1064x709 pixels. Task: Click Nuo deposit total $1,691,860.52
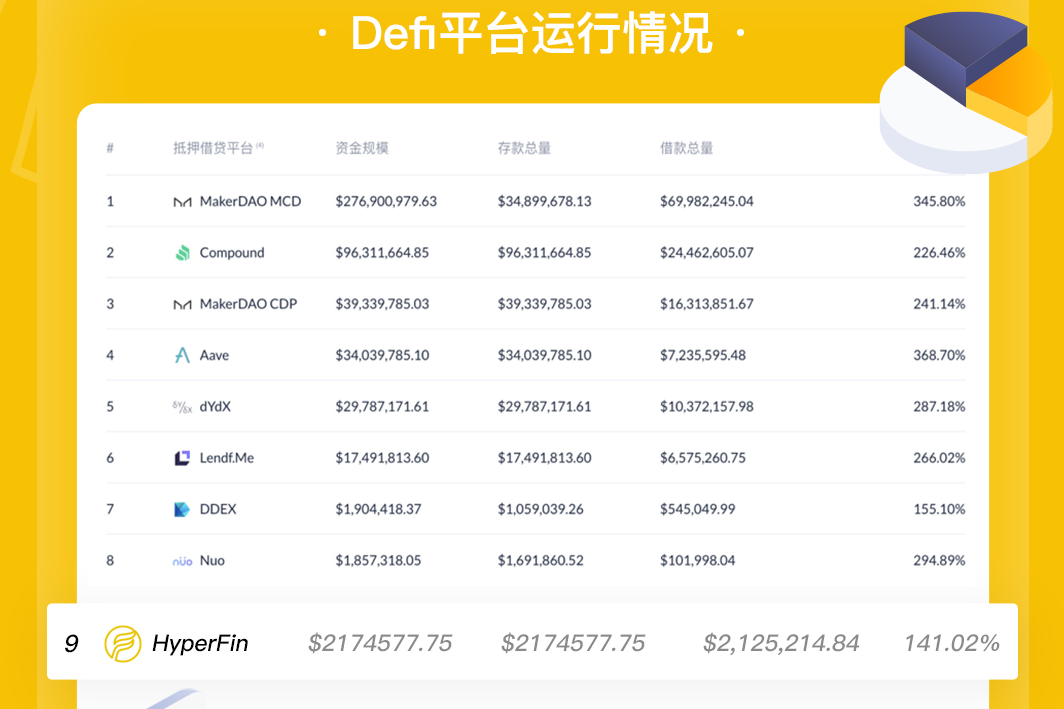tap(540, 560)
